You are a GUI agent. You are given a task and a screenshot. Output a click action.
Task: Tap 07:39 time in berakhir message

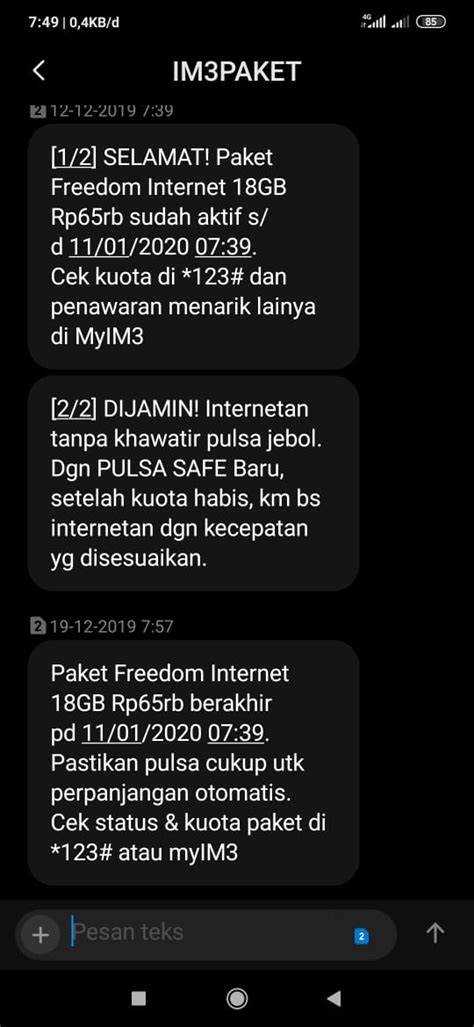coord(237,734)
